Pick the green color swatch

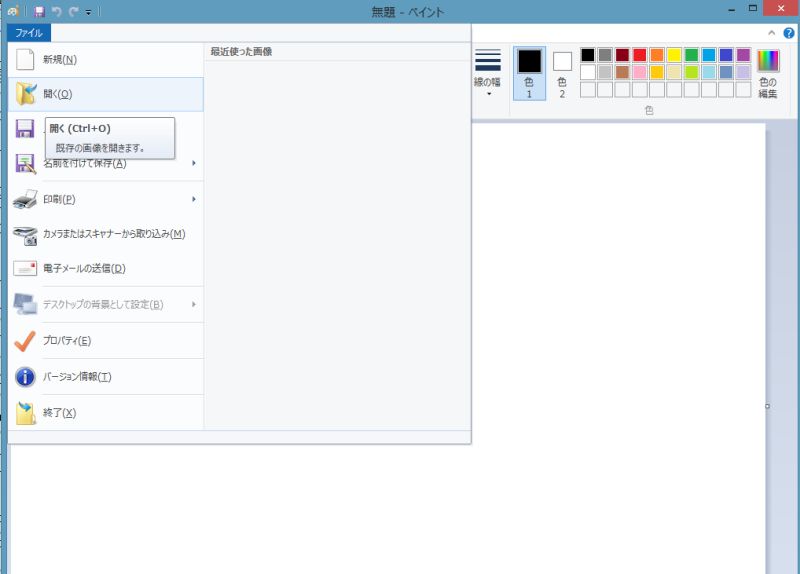[x=692, y=55]
